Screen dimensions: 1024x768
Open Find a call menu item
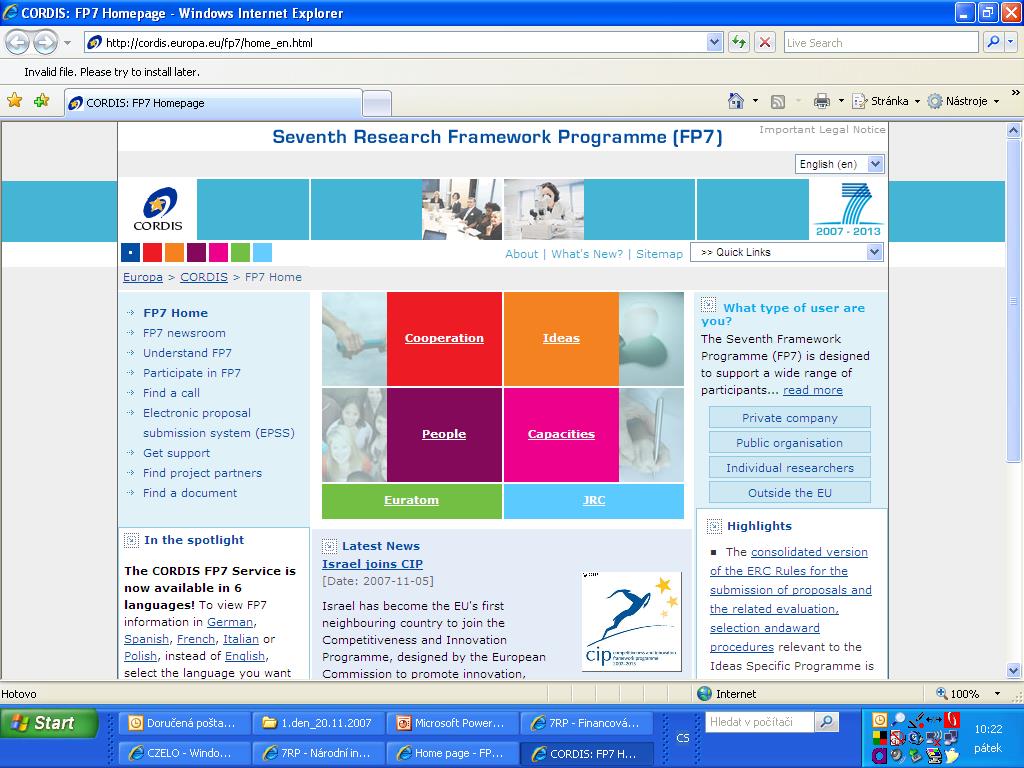[171, 393]
